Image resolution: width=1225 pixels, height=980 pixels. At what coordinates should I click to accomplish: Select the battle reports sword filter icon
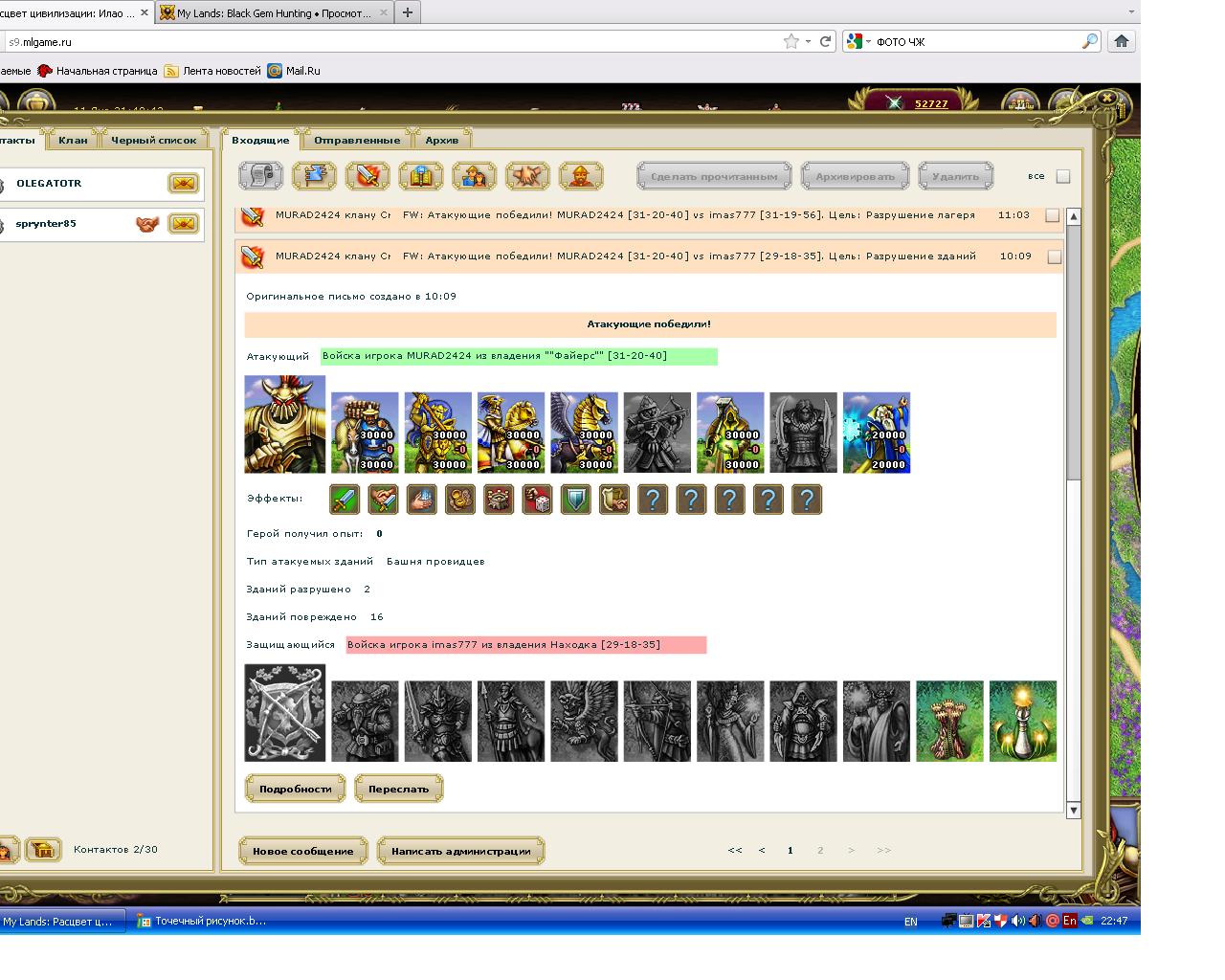click(367, 176)
